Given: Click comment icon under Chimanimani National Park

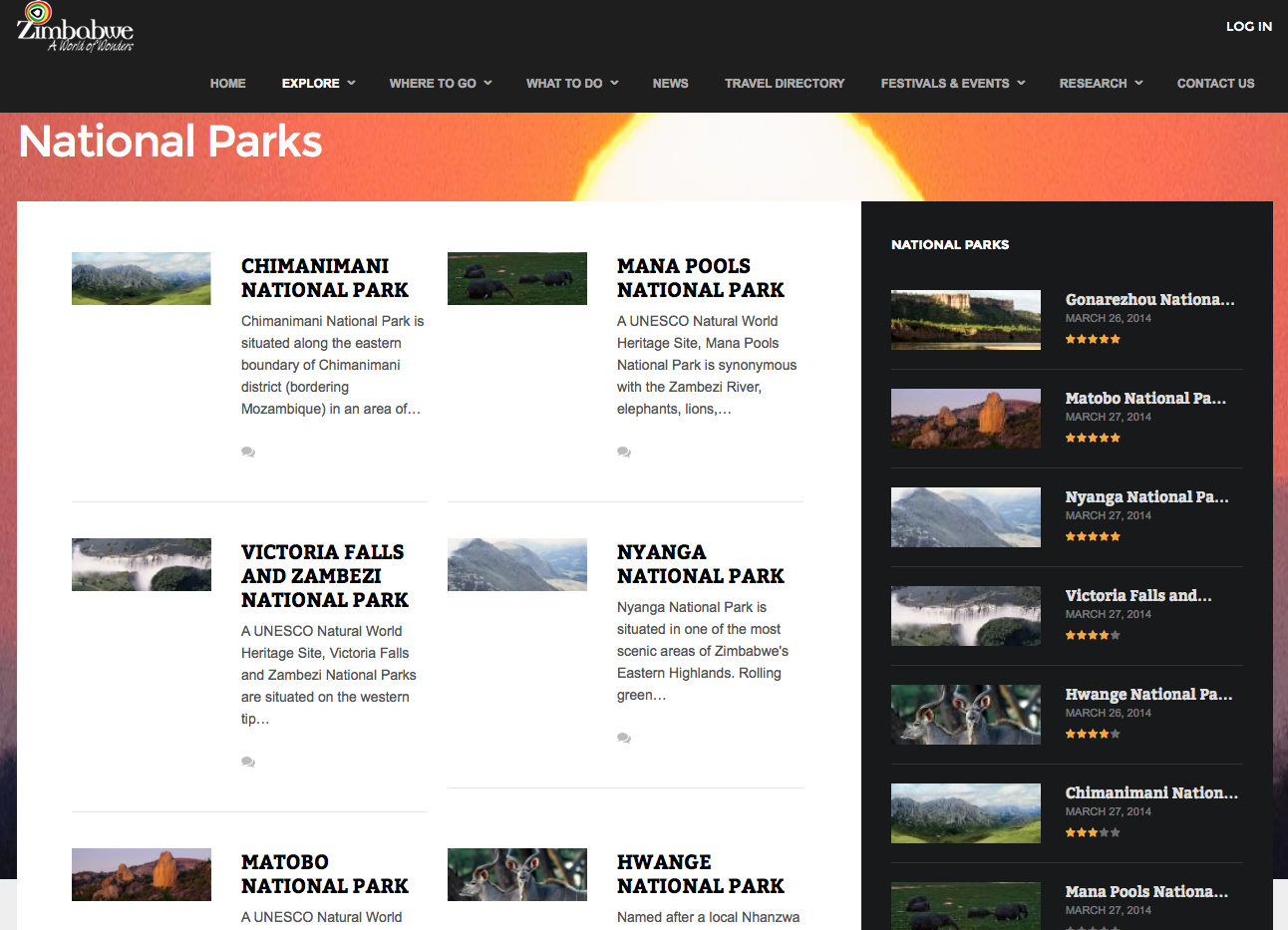Looking at the screenshot, I should coord(248,452).
